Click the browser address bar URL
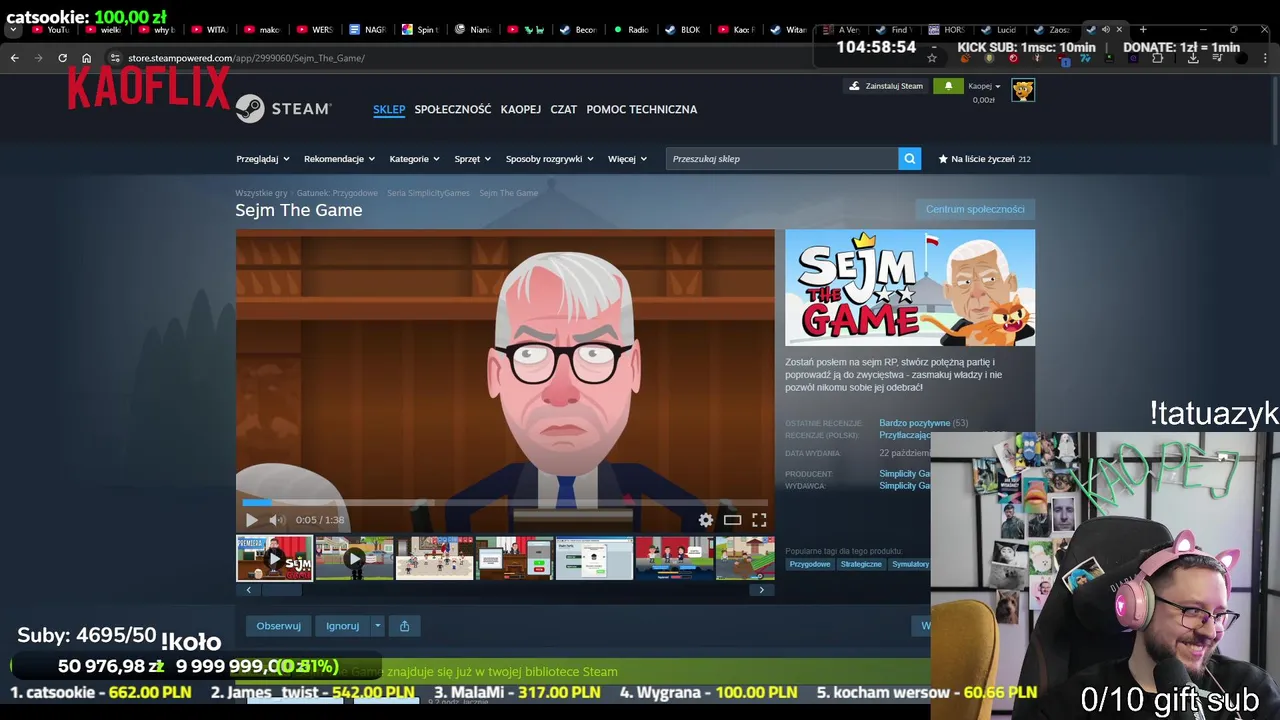Image resolution: width=1280 pixels, height=720 pixels. pyautogui.click(x=246, y=58)
